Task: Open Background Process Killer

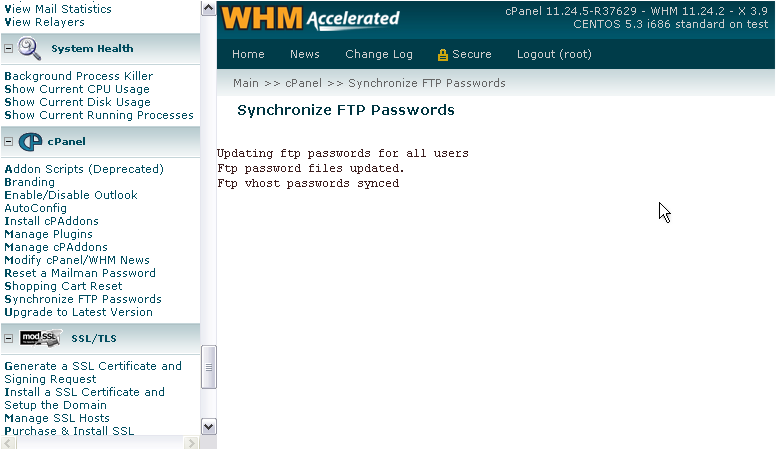Action: coord(79,76)
